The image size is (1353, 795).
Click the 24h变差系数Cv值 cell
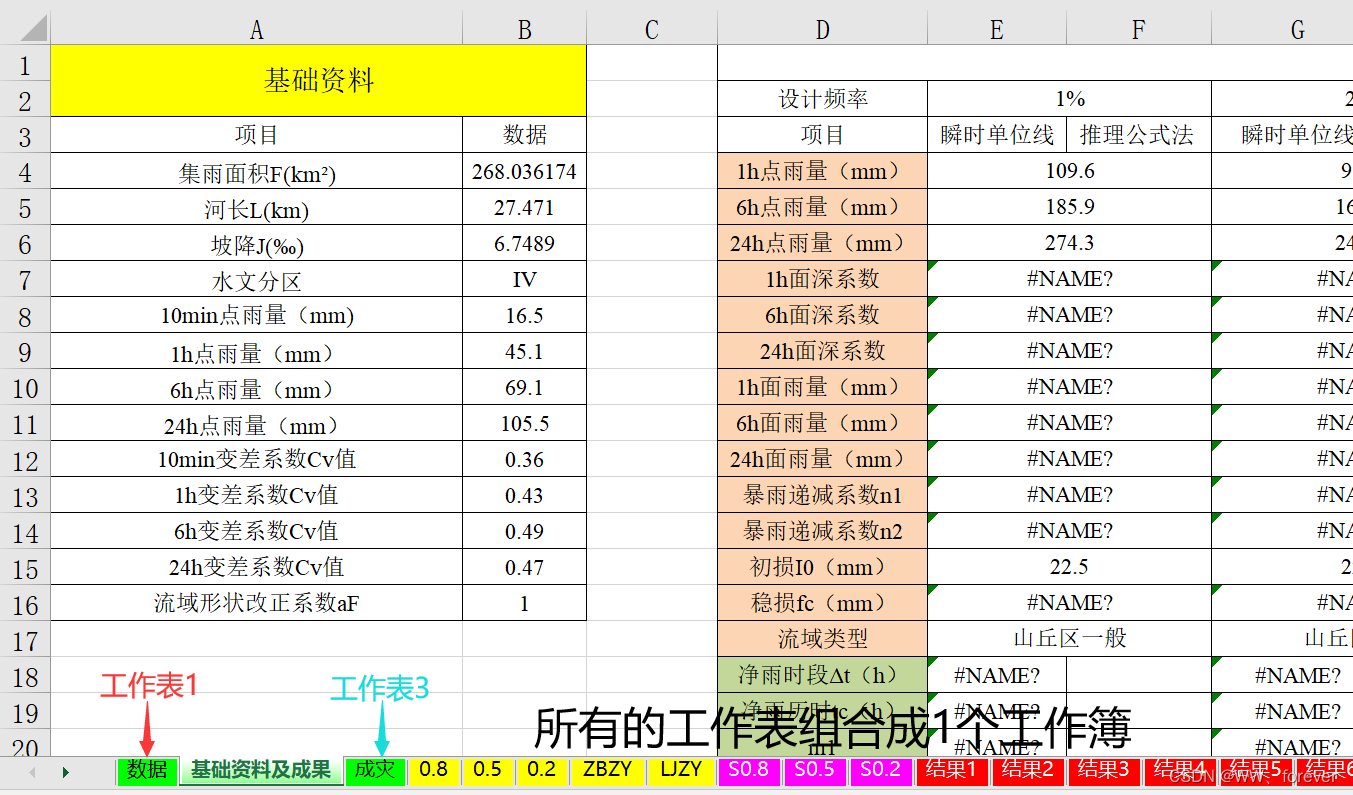pyautogui.click(x=256, y=568)
